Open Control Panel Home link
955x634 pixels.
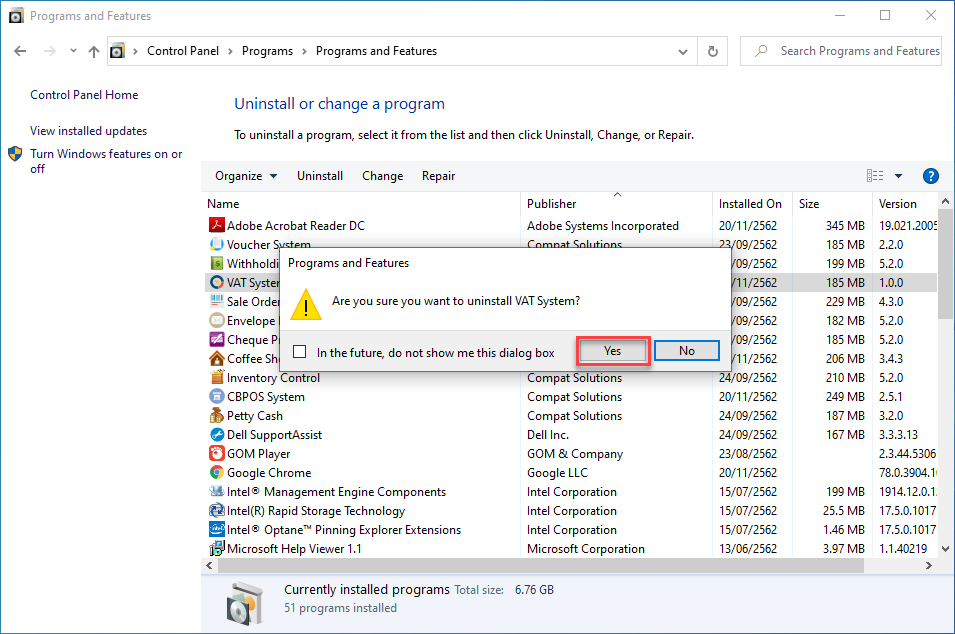click(84, 95)
